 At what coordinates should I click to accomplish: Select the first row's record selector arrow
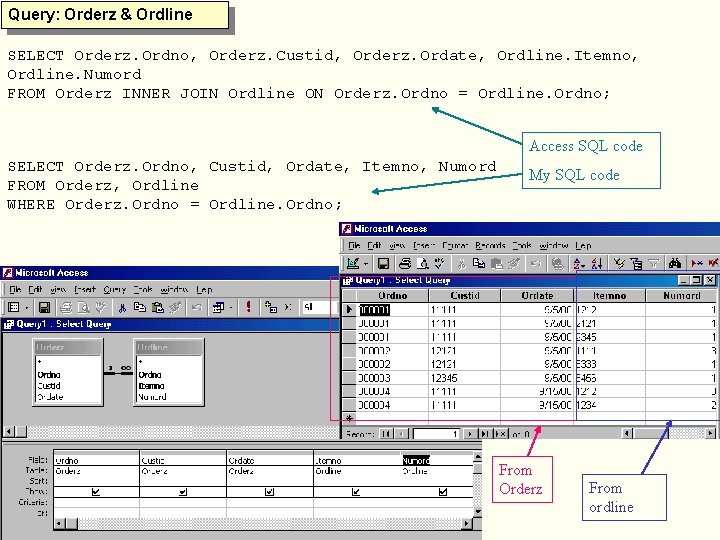pyautogui.click(x=349, y=309)
